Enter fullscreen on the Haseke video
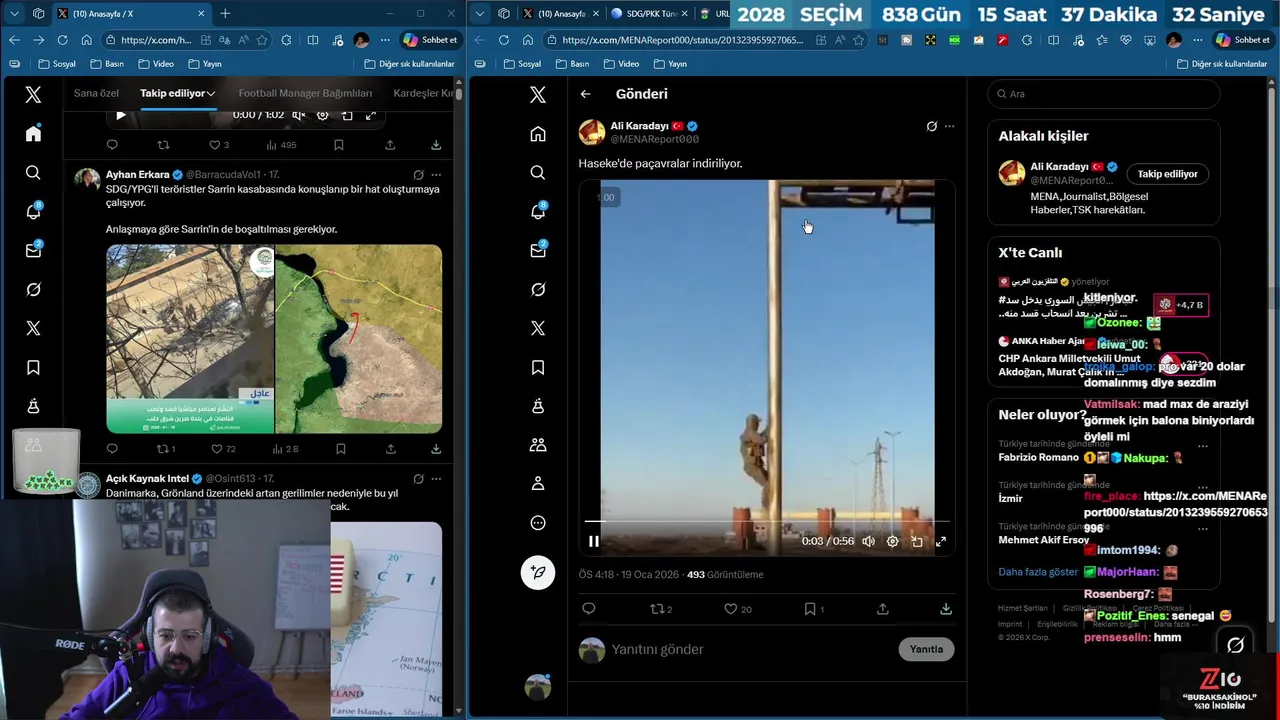Viewport: 1280px width, 720px height. [x=941, y=541]
